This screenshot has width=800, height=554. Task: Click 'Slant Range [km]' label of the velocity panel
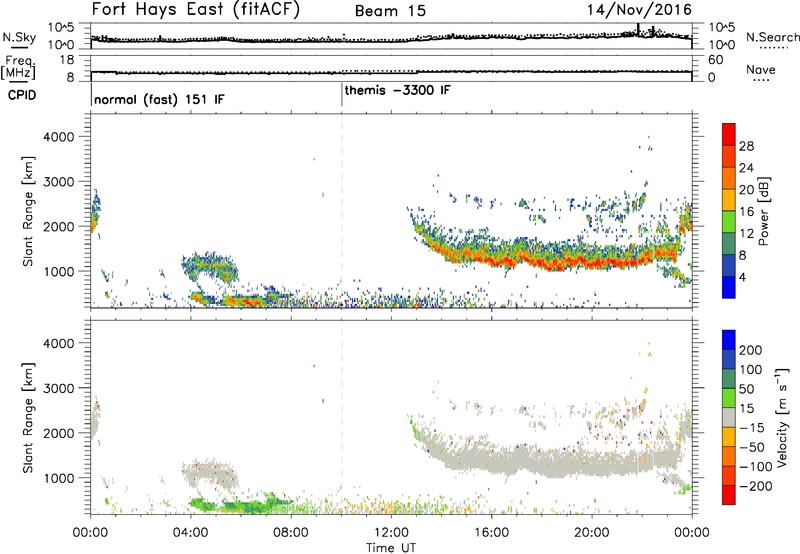(28, 418)
